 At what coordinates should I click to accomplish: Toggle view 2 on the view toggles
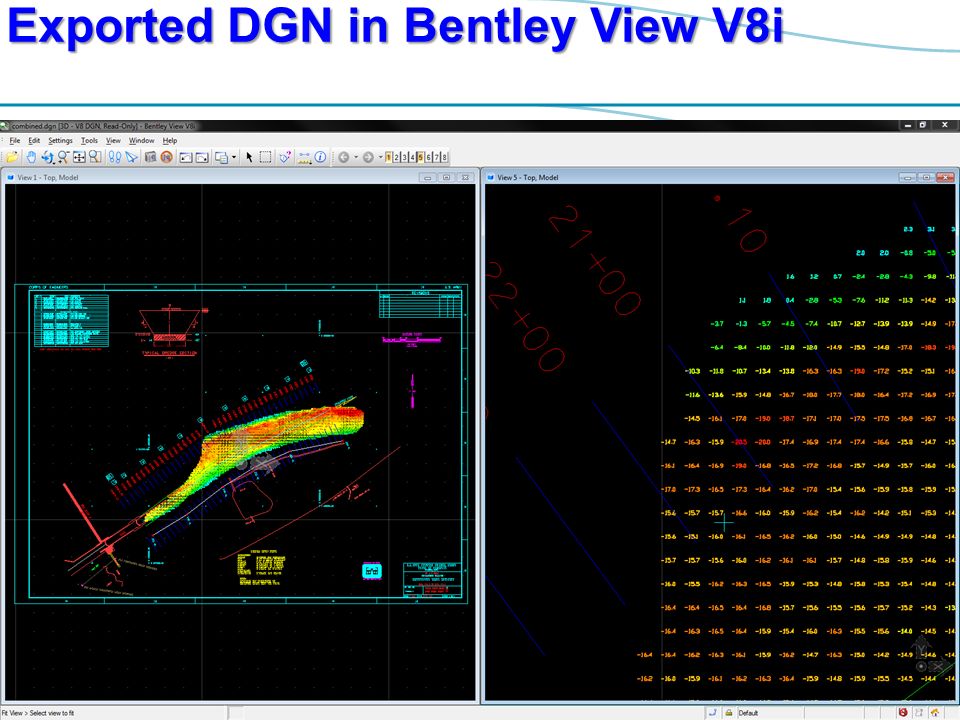coord(397,157)
